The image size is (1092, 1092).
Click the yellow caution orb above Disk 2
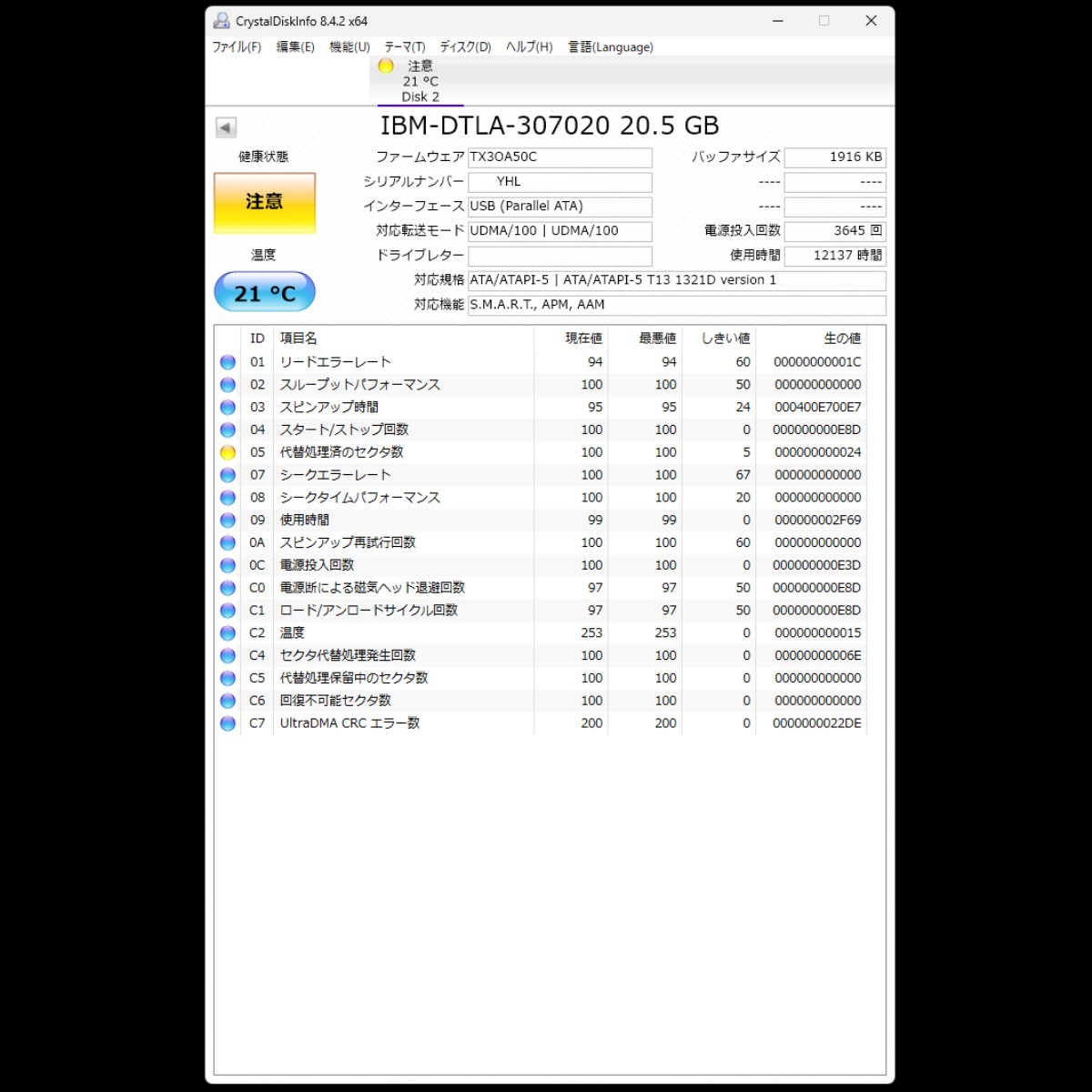tap(386, 66)
